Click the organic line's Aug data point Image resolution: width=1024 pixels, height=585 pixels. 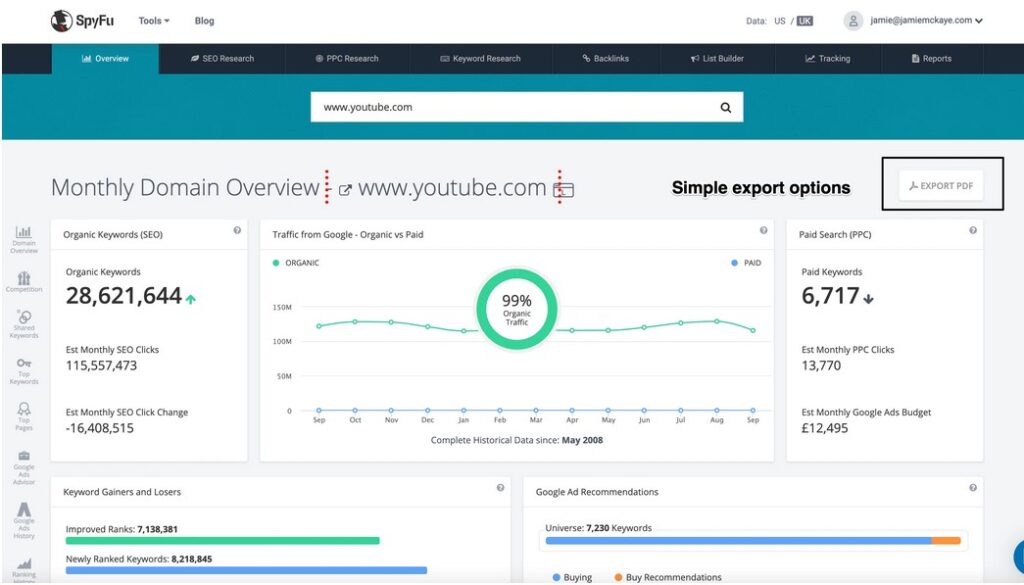pos(717,321)
